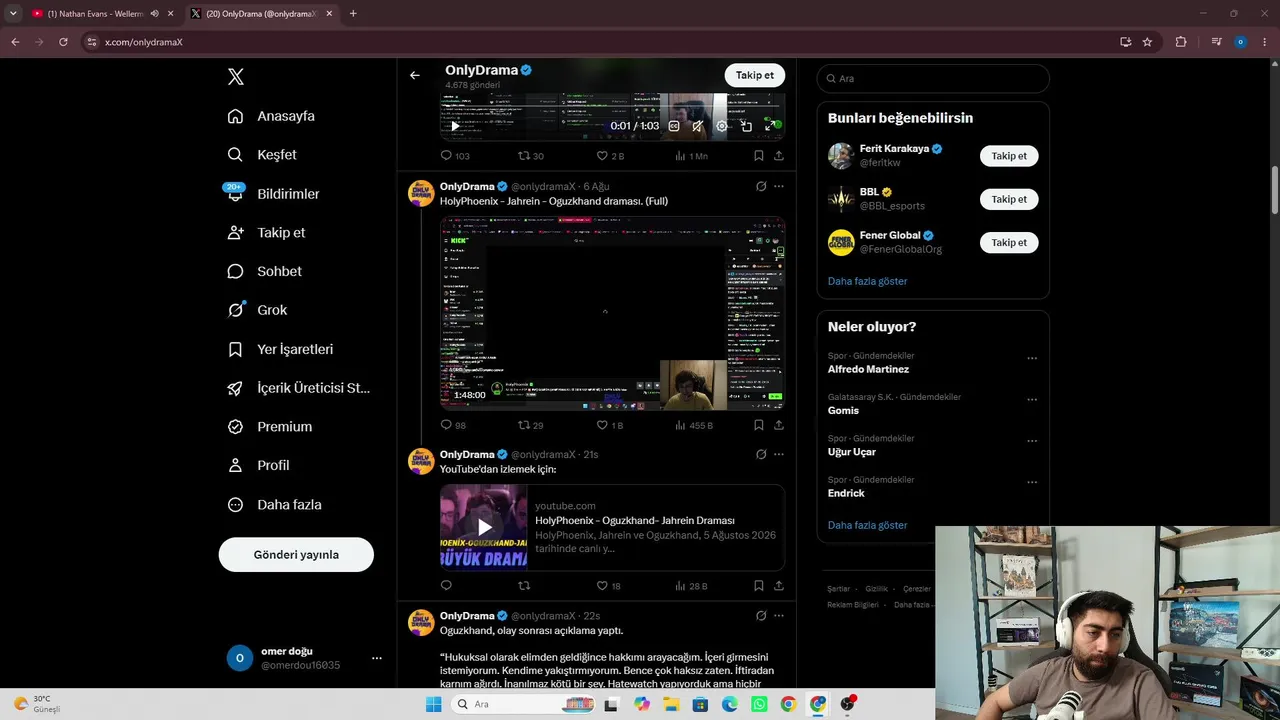
Task: Follow Fener Global with Takip et
Action: pyautogui.click(x=1009, y=242)
